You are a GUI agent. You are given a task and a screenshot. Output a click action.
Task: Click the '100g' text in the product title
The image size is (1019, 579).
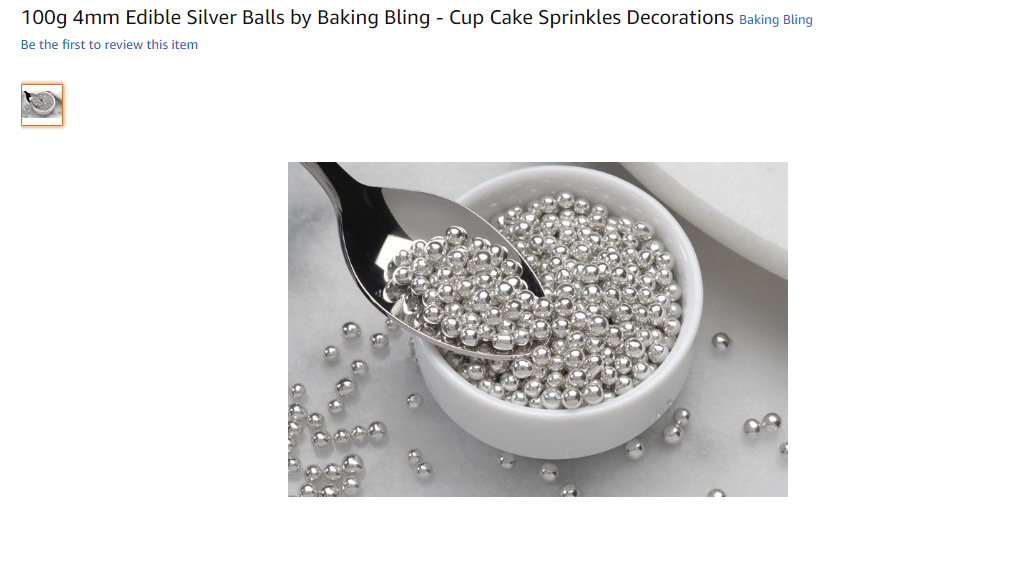tap(44, 18)
